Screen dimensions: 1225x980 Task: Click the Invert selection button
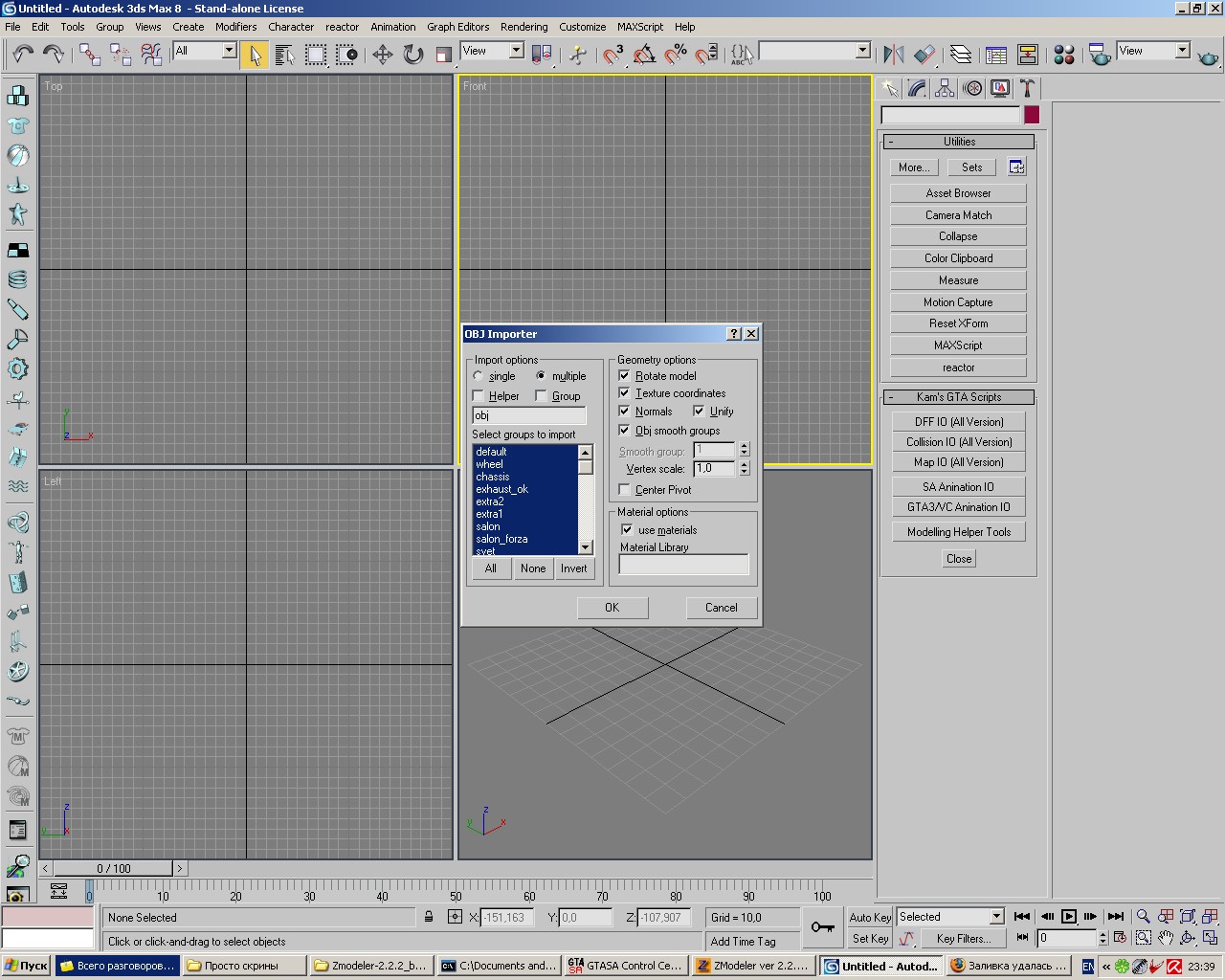tap(574, 568)
